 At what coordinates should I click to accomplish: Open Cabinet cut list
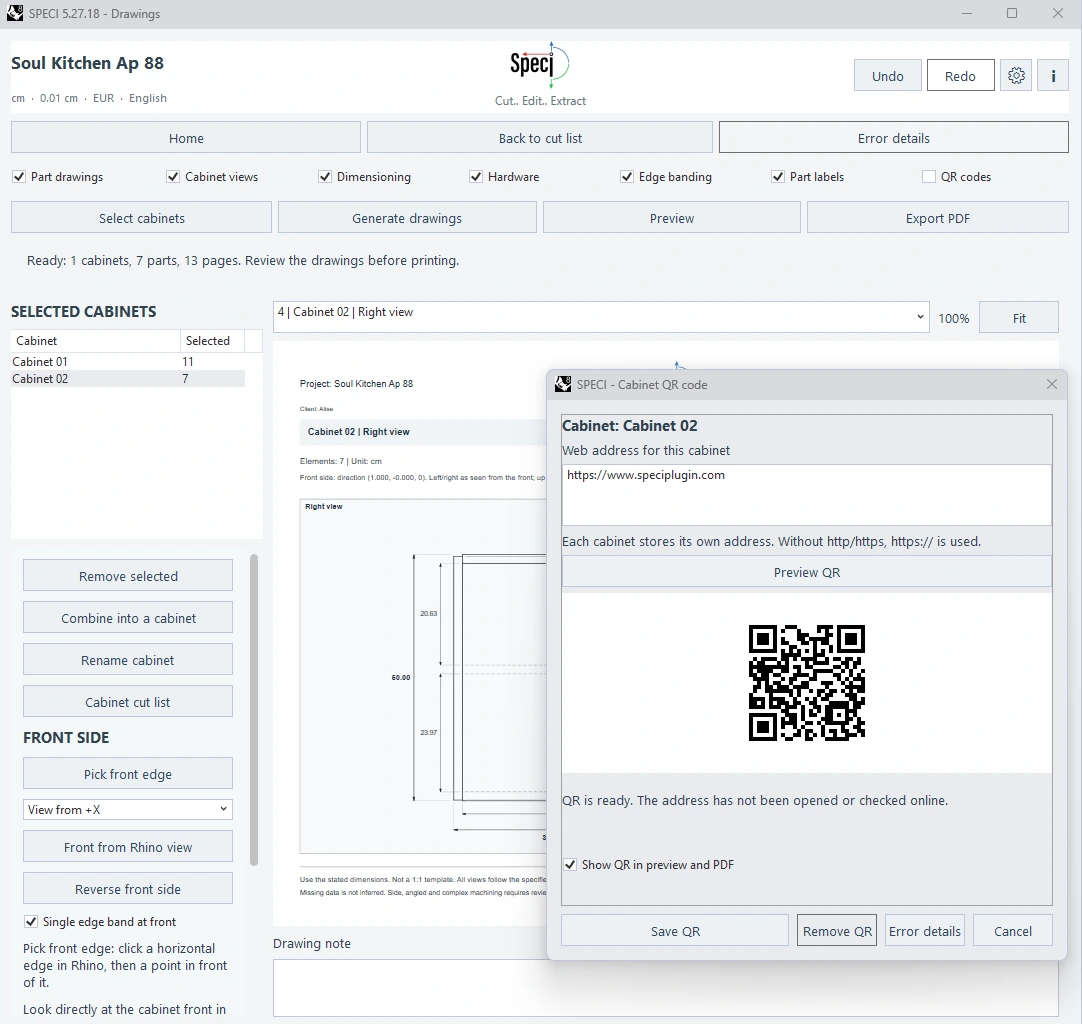[128, 702]
